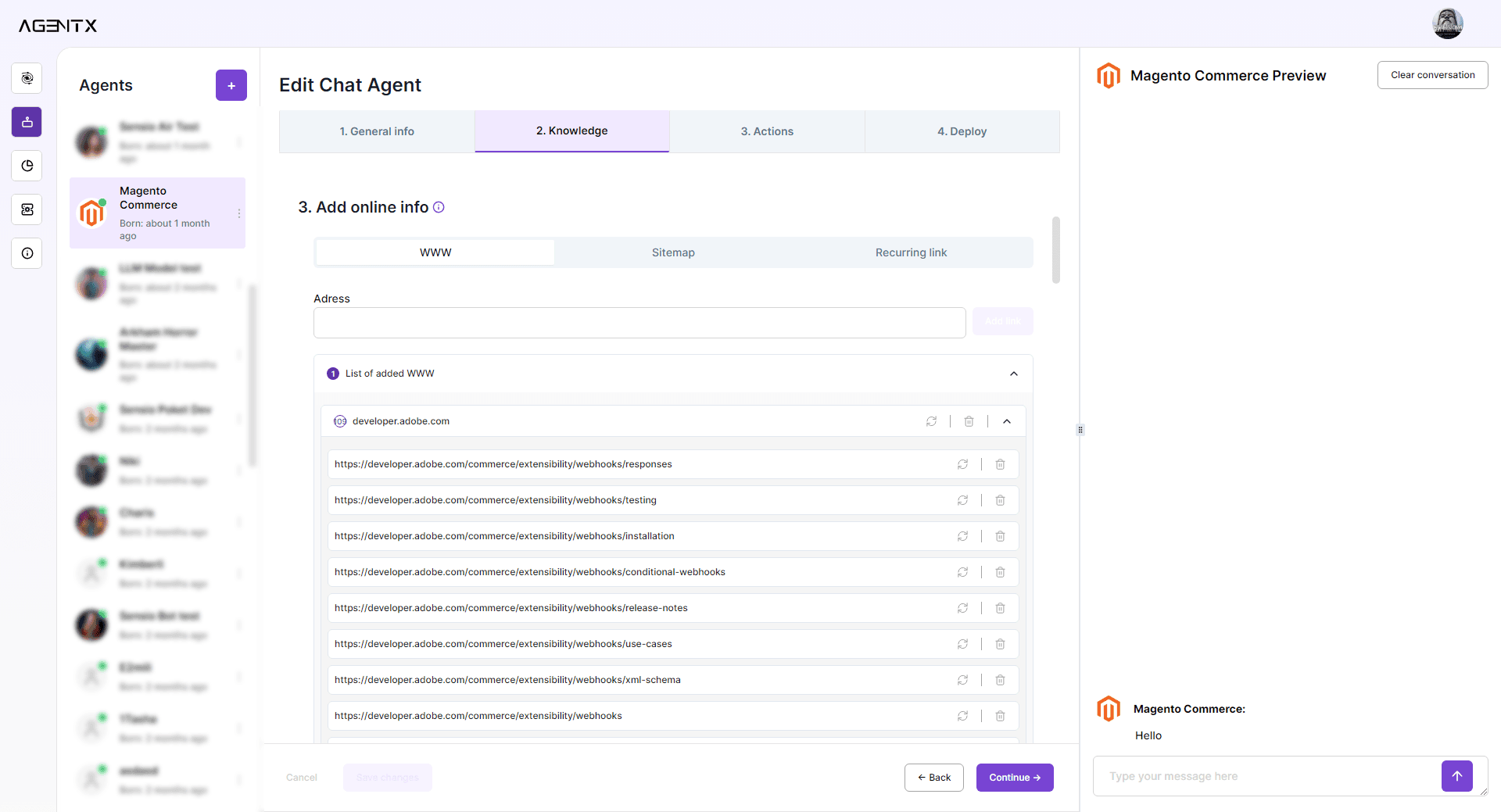Focus the chat message input
The width and height of the screenshot is (1501, 812).
[1267, 776]
